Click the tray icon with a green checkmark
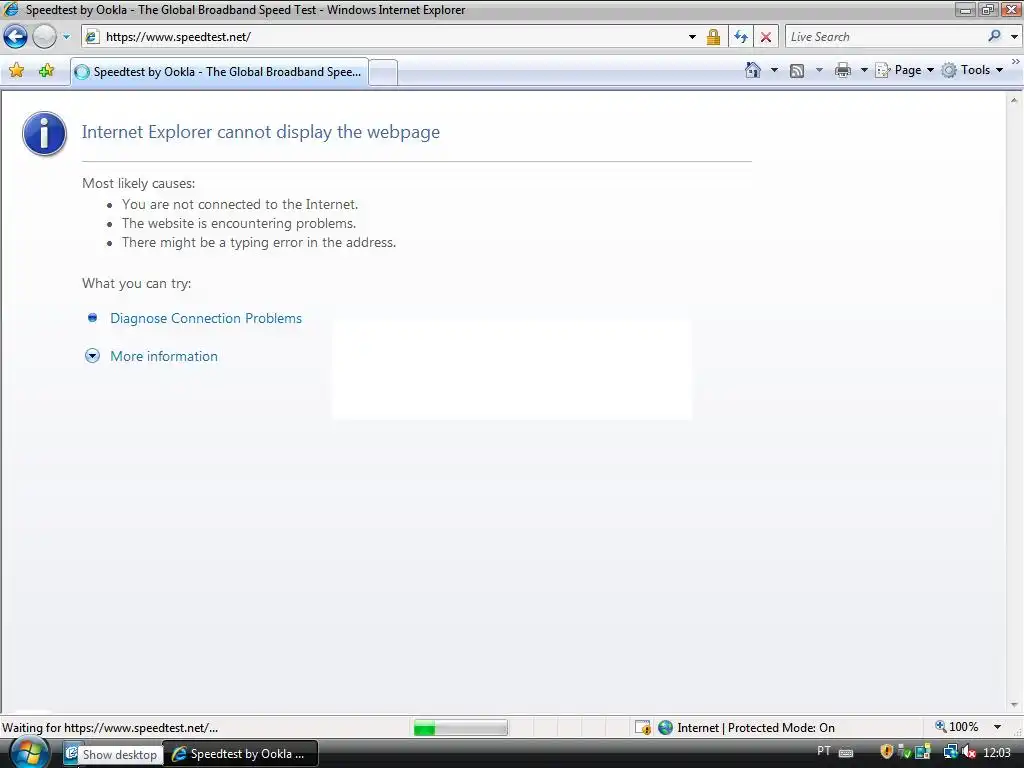 904,752
